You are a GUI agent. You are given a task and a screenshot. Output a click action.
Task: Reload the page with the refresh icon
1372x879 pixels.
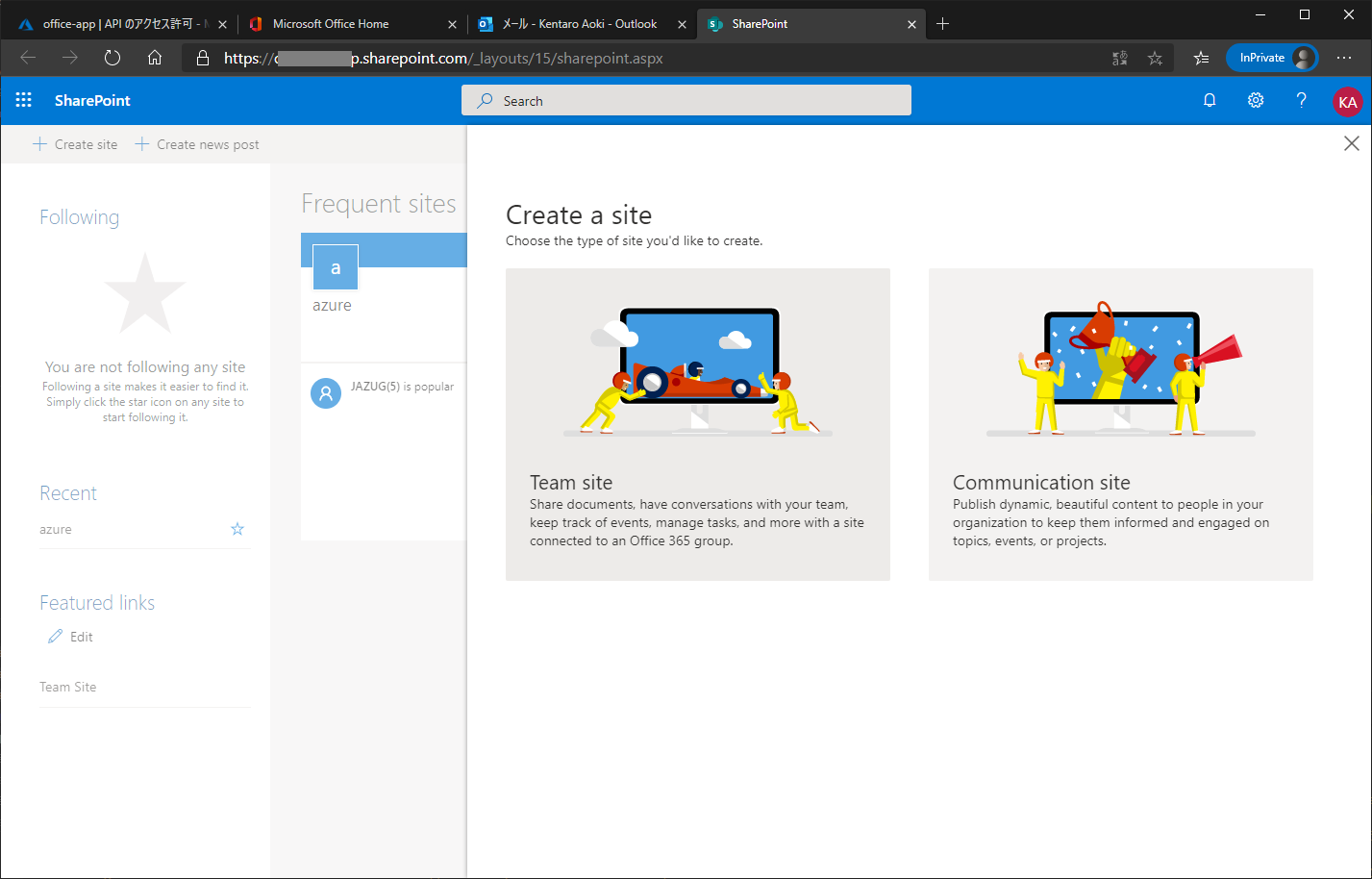point(112,58)
